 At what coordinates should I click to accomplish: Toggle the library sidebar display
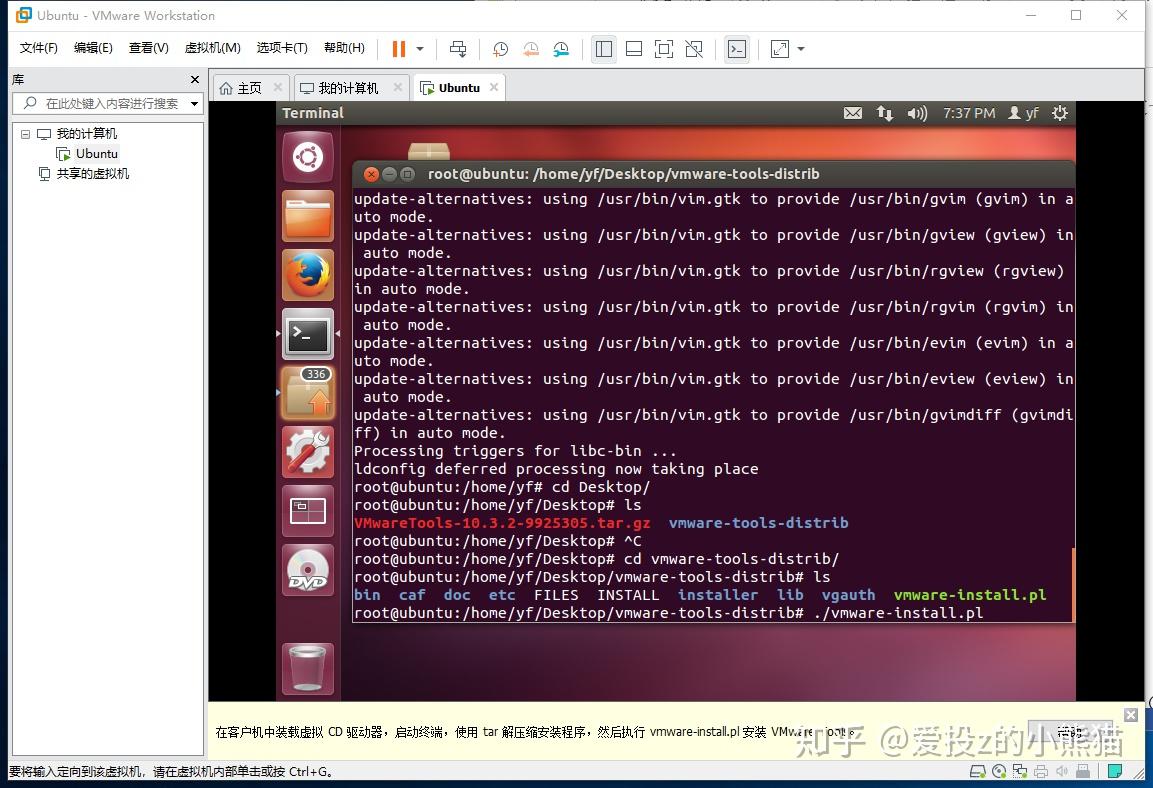604,49
